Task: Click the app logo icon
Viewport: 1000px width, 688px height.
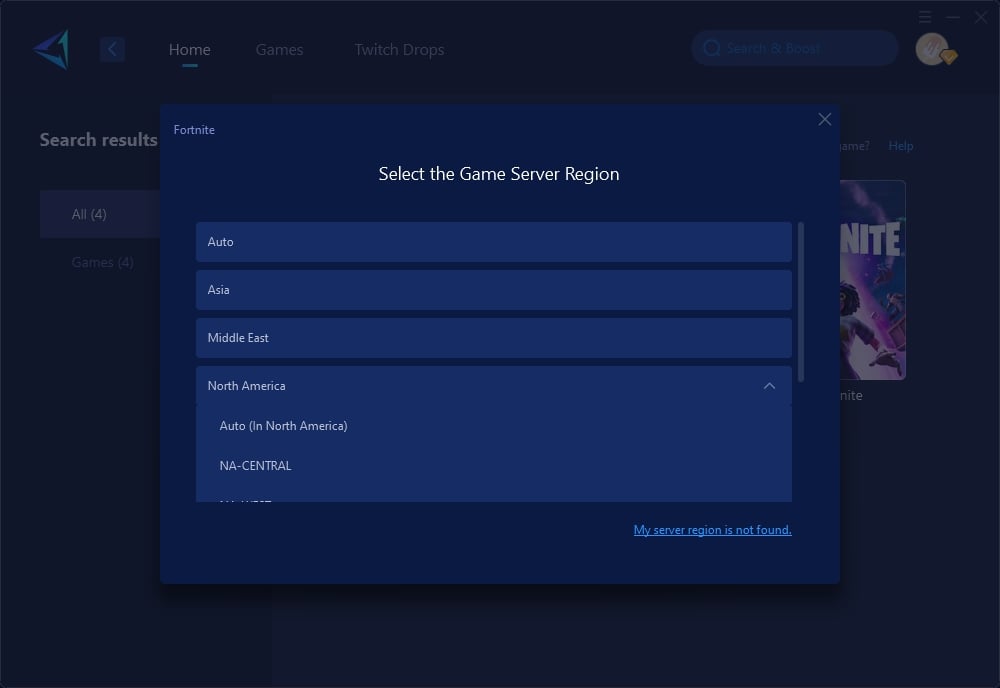Action: click(x=52, y=49)
